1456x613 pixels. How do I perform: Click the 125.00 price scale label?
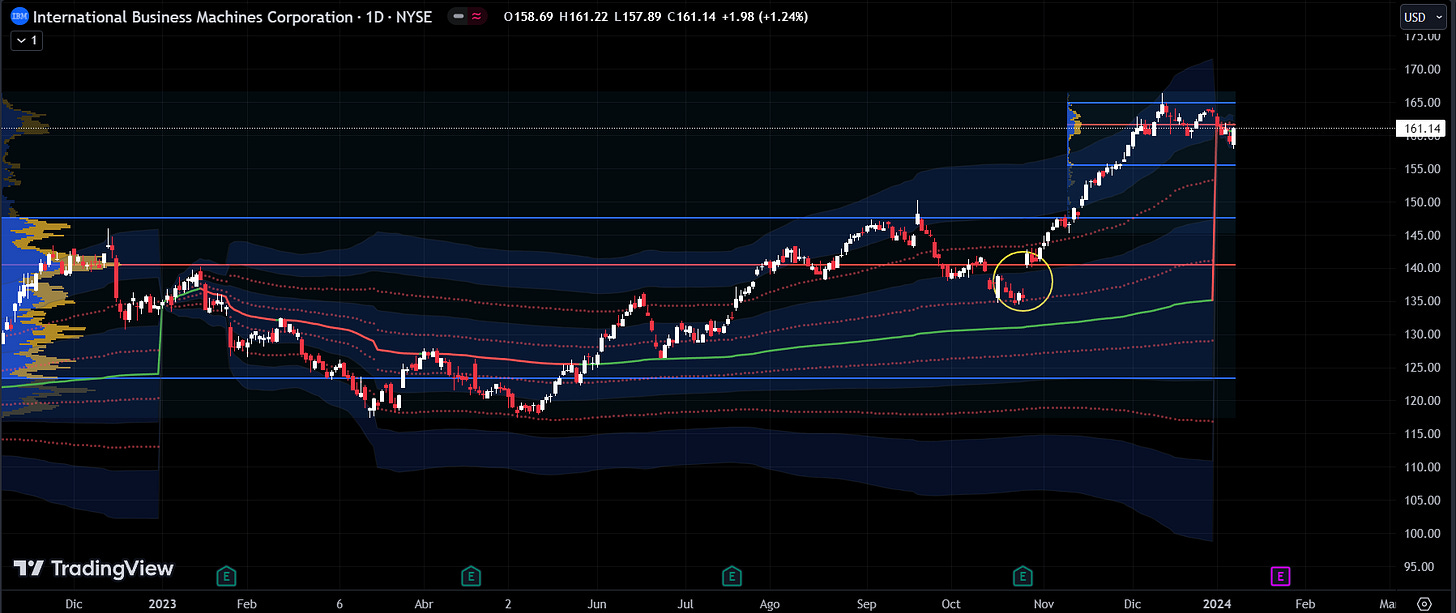tap(1420, 367)
